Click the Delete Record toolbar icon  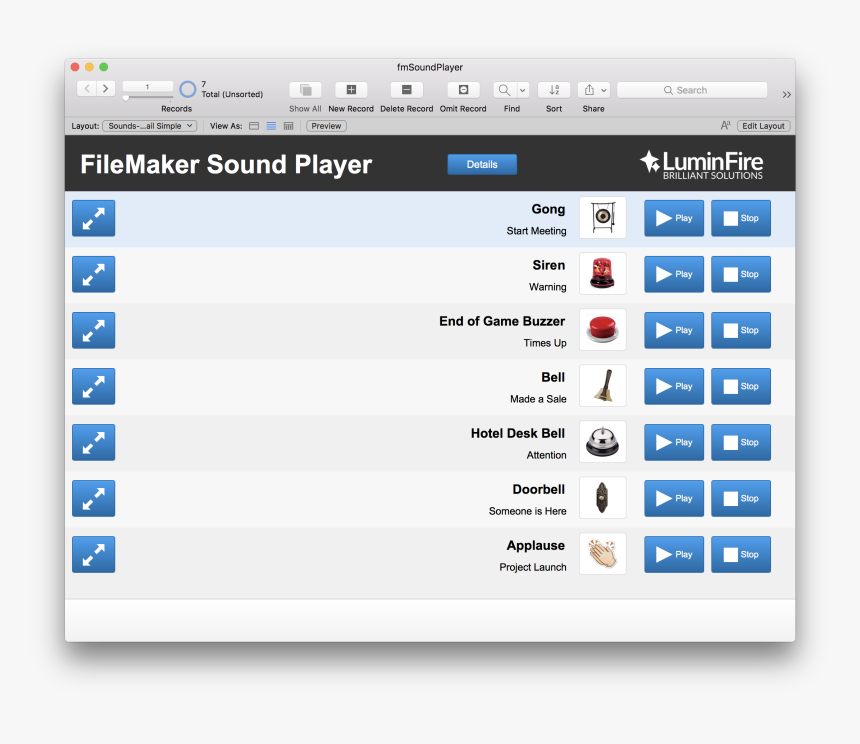(406, 89)
